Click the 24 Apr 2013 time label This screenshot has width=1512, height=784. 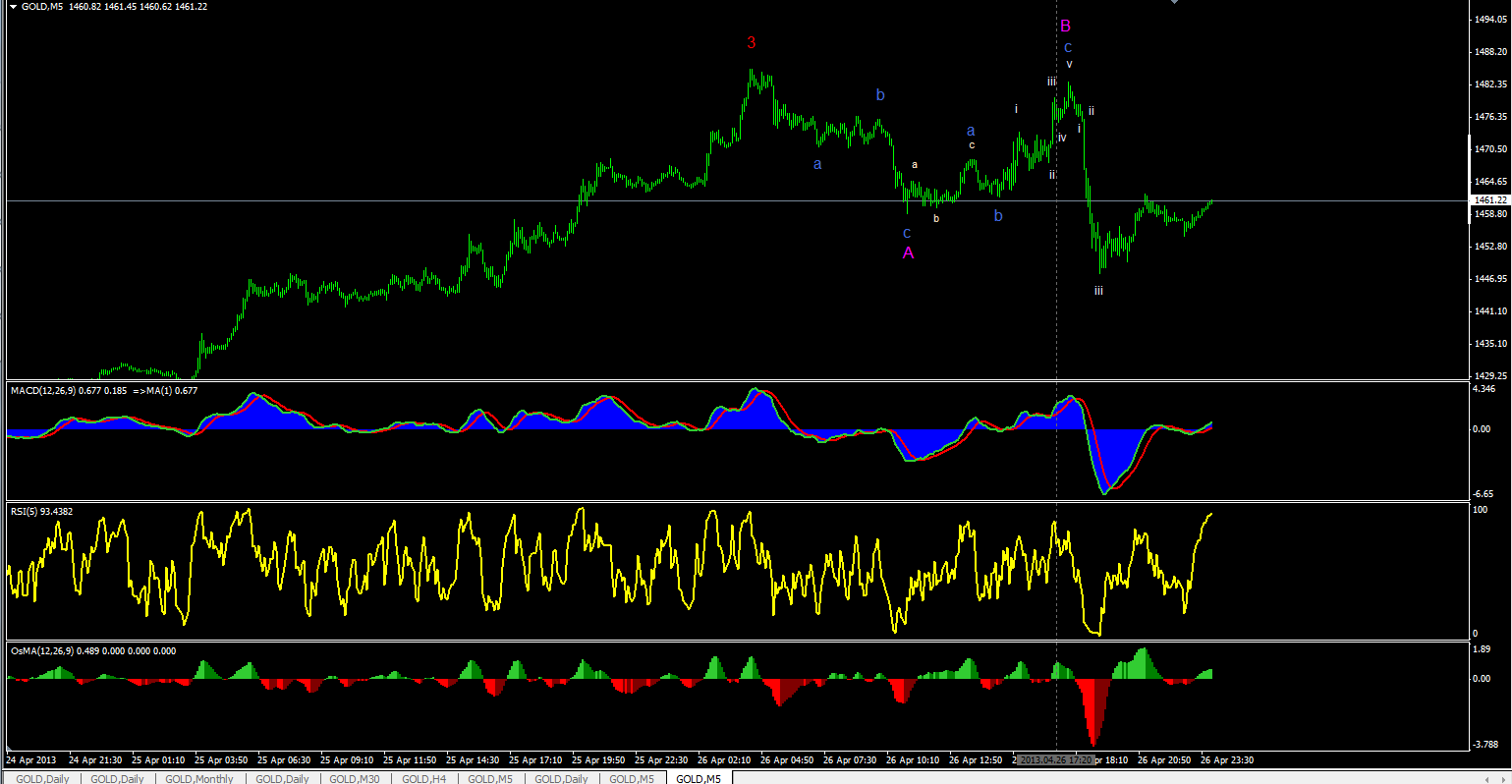click(32, 760)
